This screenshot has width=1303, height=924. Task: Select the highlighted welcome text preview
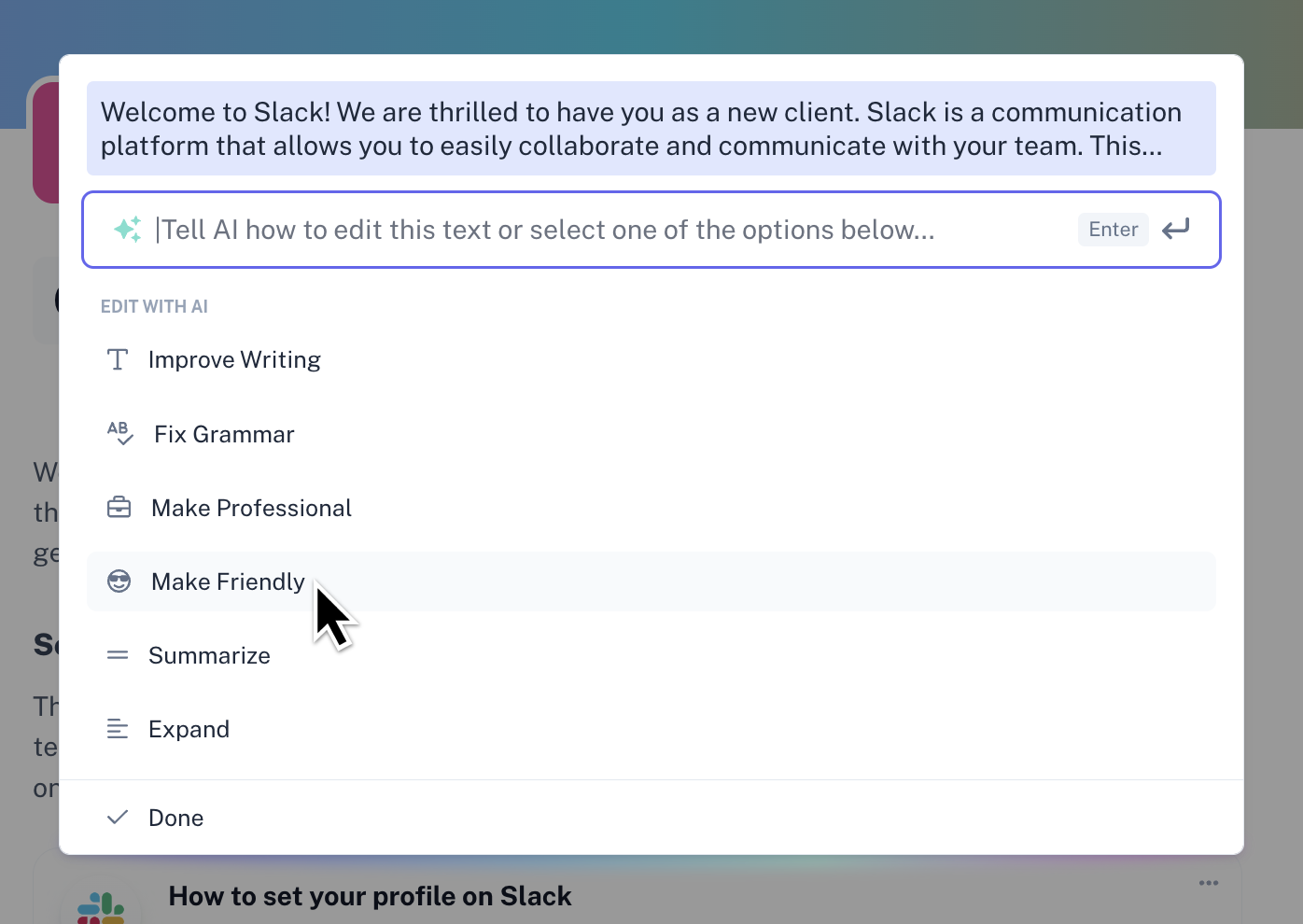pos(651,128)
